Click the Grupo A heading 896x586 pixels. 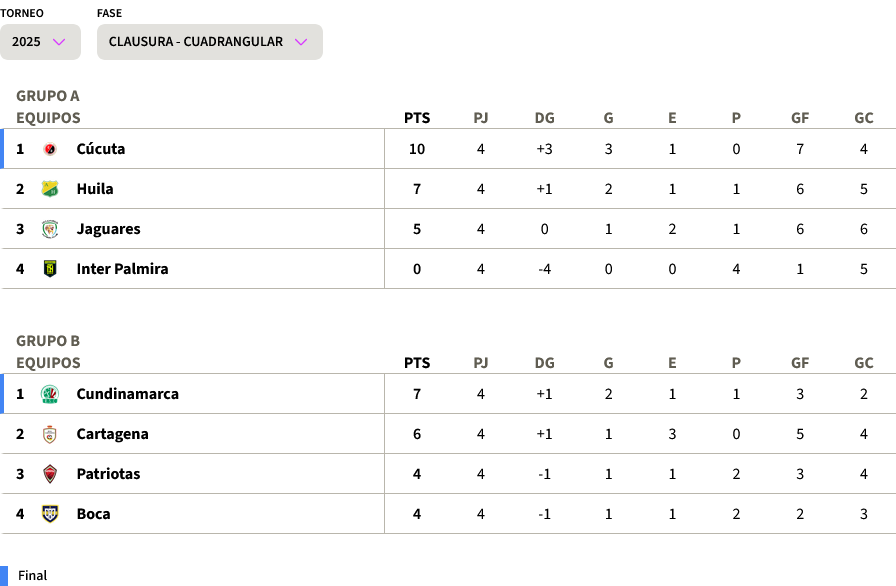(48, 96)
